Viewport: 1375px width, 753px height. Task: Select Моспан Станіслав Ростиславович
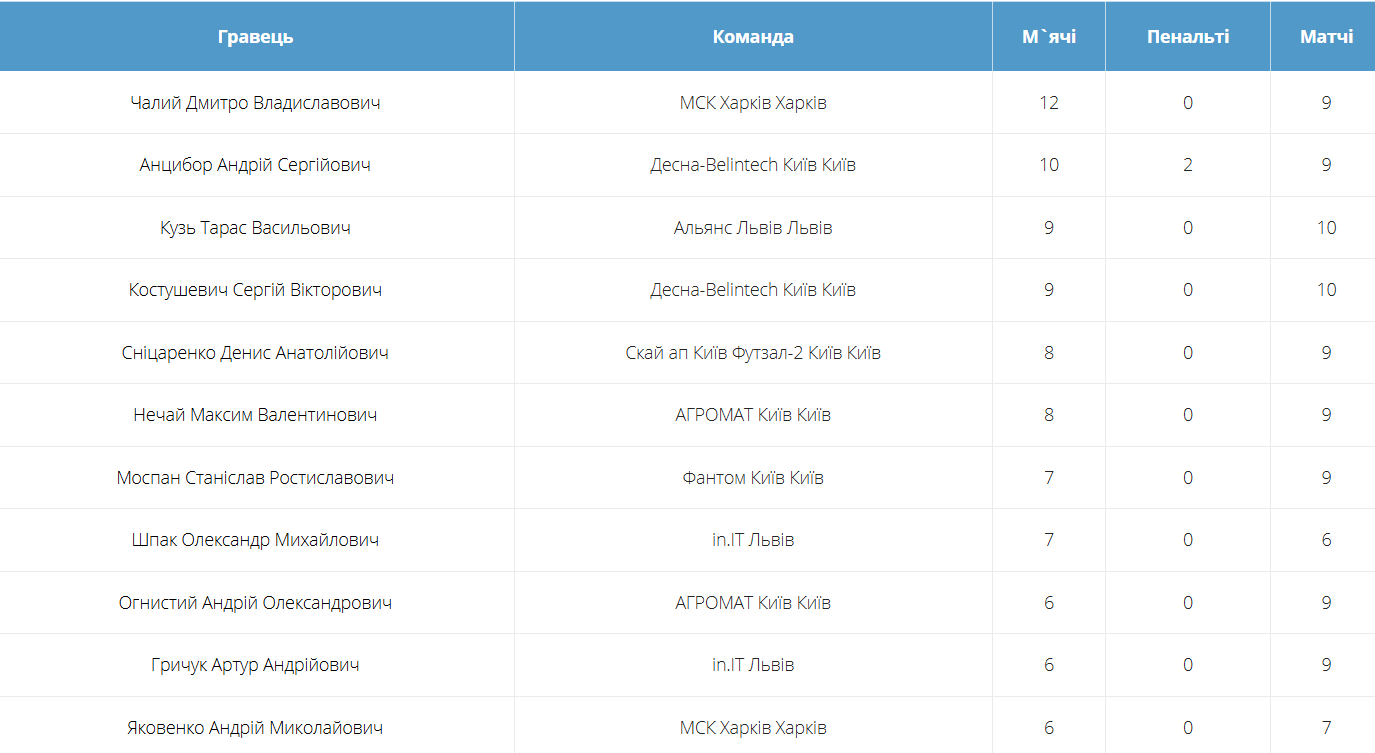[x=256, y=478]
